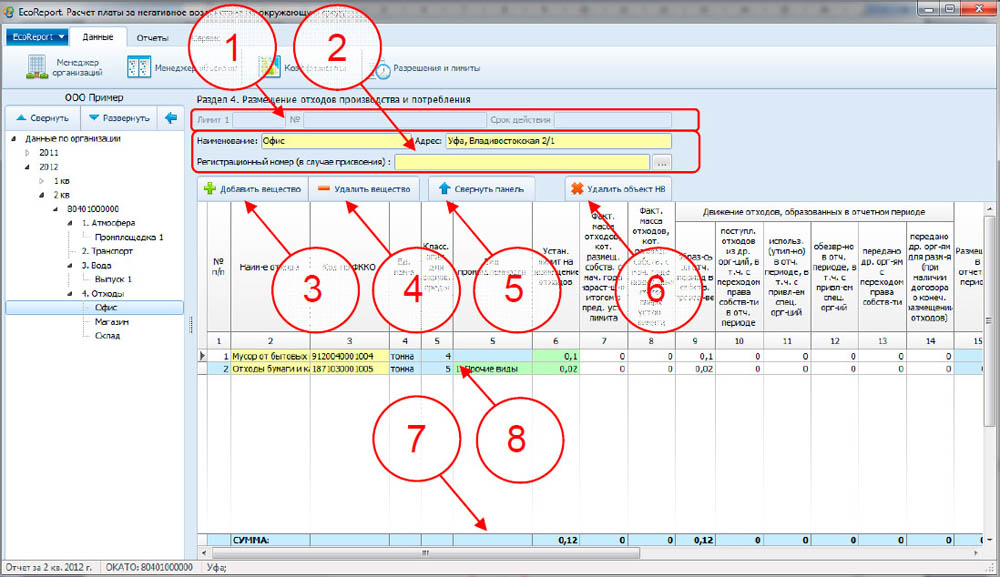1000x577 pixels.
Task: Click the Отчет за 2 кв. 2012 г. status text
Action: [x=48, y=567]
